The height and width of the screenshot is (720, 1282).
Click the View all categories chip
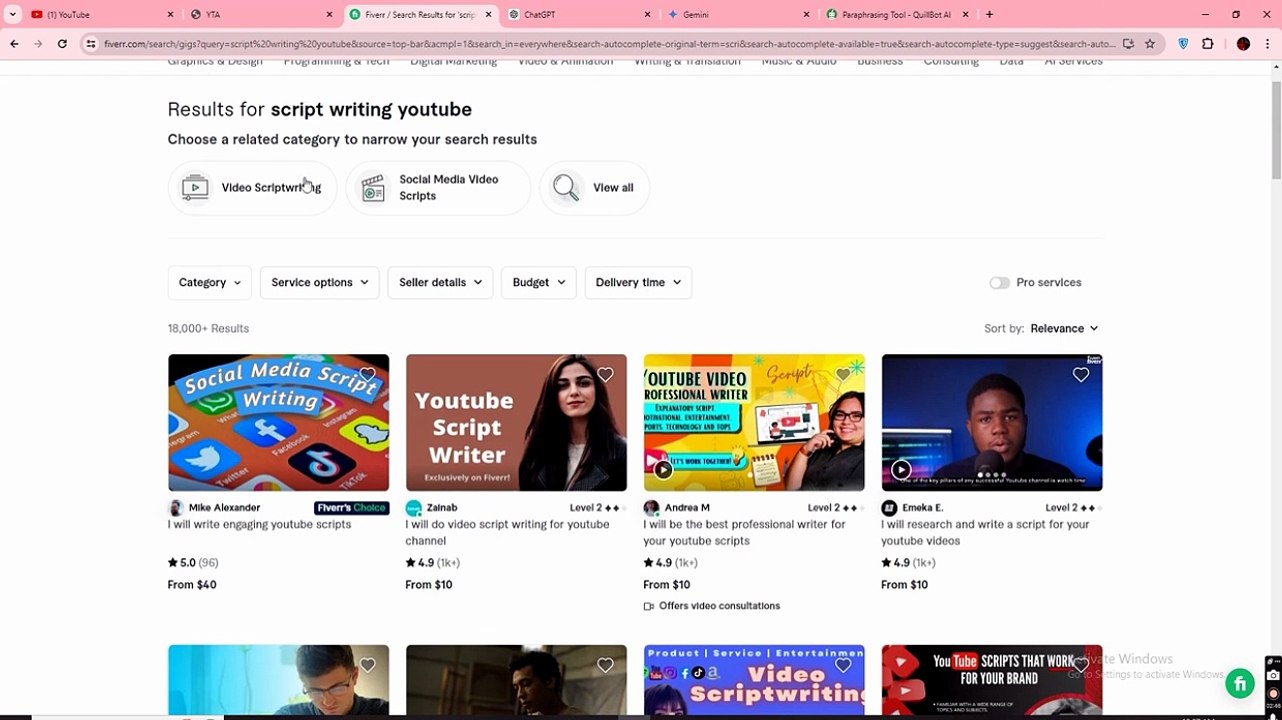tap(594, 188)
